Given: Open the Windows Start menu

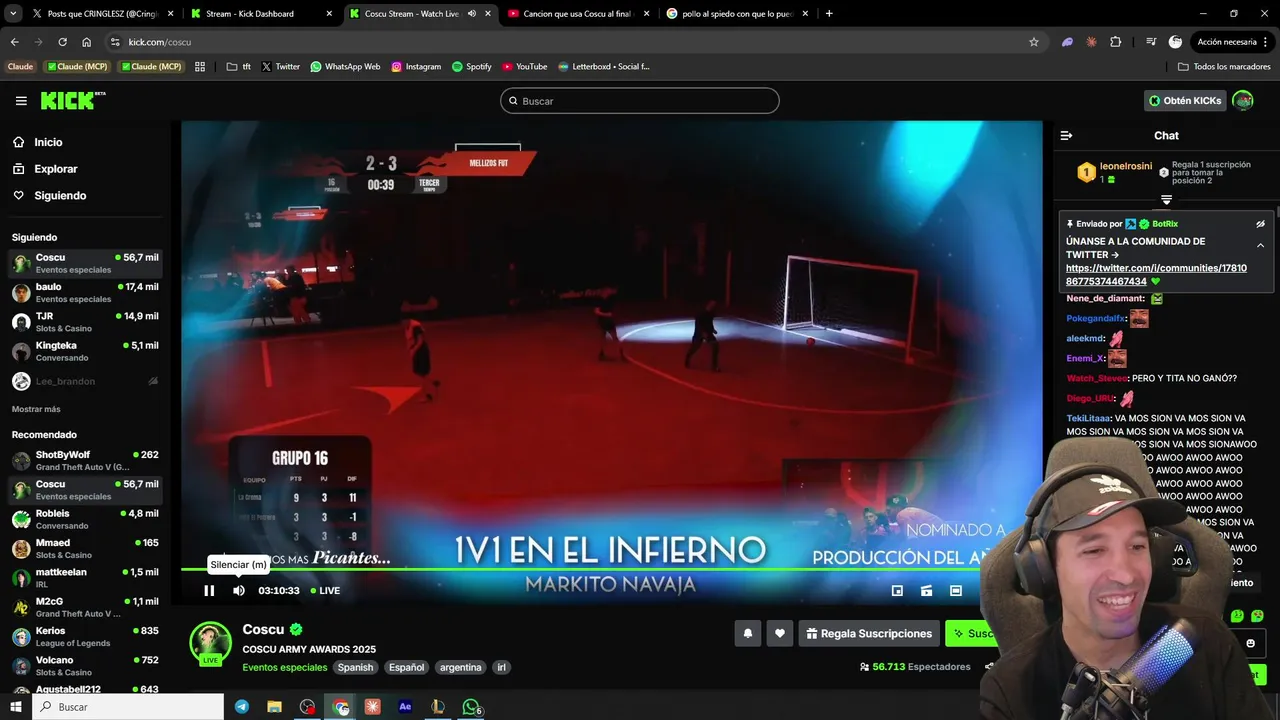Looking at the screenshot, I should [15, 707].
